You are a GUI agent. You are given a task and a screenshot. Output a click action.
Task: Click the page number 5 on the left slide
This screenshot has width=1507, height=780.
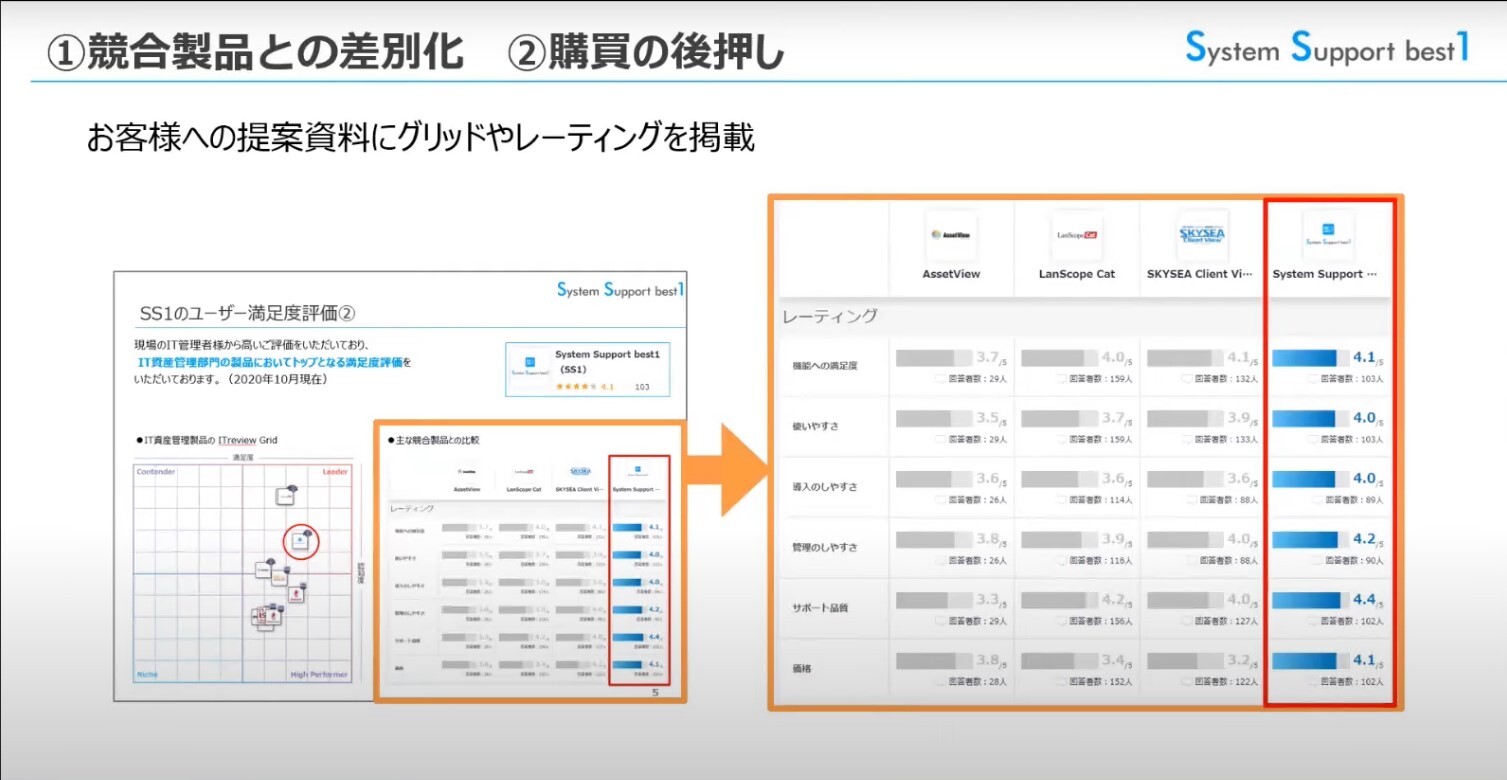pos(655,692)
